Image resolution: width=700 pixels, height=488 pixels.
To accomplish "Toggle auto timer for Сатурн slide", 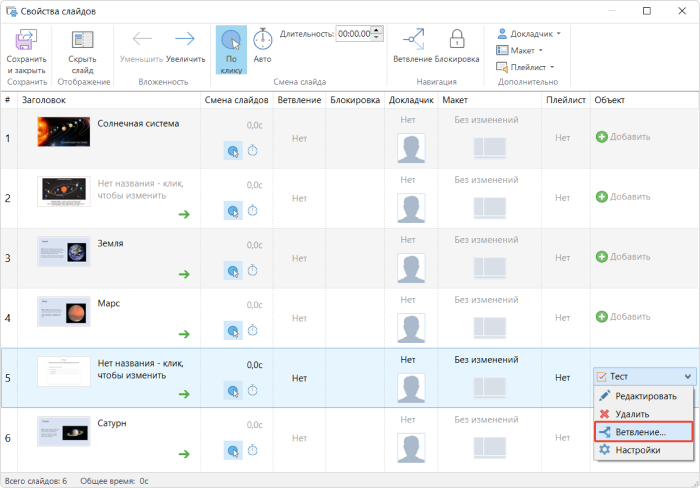I will tap(253, 450).
